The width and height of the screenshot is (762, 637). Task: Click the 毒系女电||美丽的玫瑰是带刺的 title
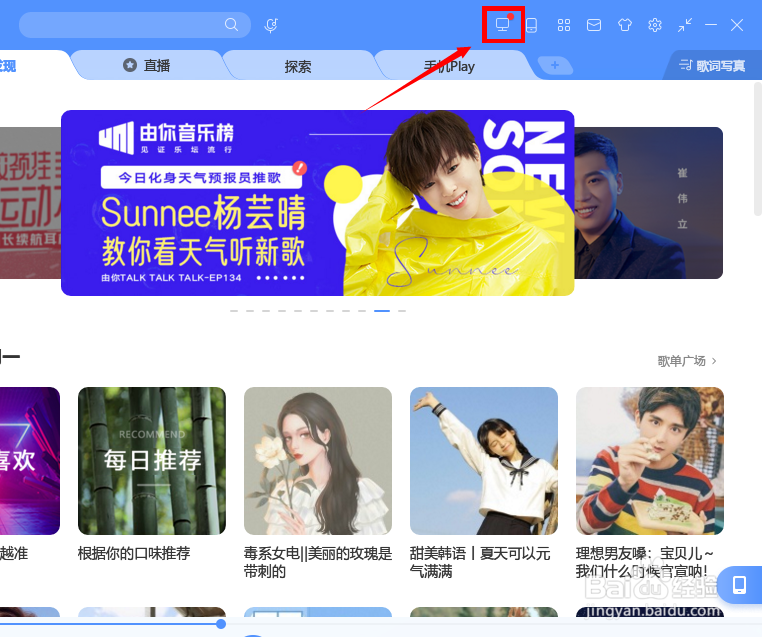pyautogui.click(x=318, y=562)
